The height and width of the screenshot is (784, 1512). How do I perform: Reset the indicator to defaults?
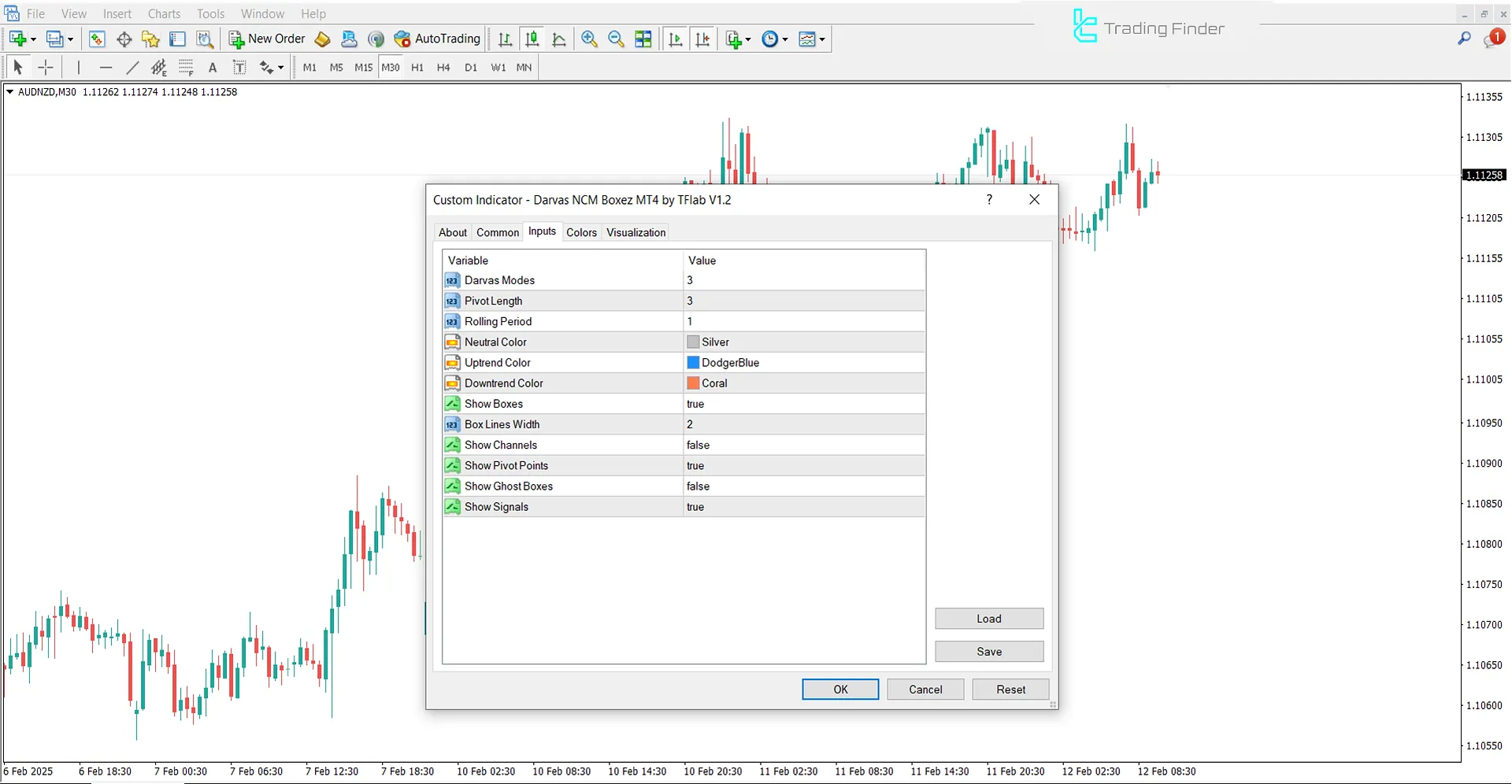click(x=1010, y=689)
